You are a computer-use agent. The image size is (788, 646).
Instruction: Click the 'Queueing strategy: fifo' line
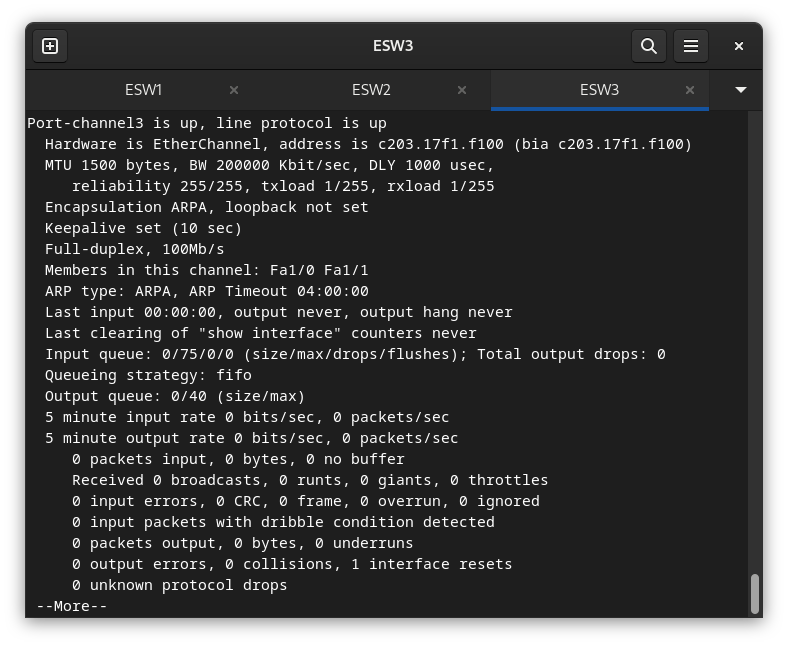coord(148,376)
